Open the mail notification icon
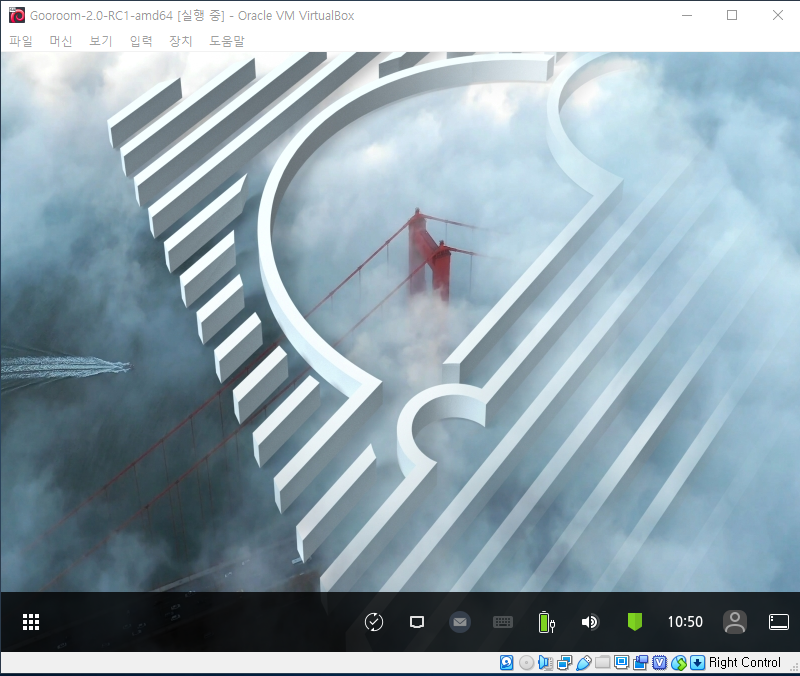800x676 pixels. click(x=460, y=622)
